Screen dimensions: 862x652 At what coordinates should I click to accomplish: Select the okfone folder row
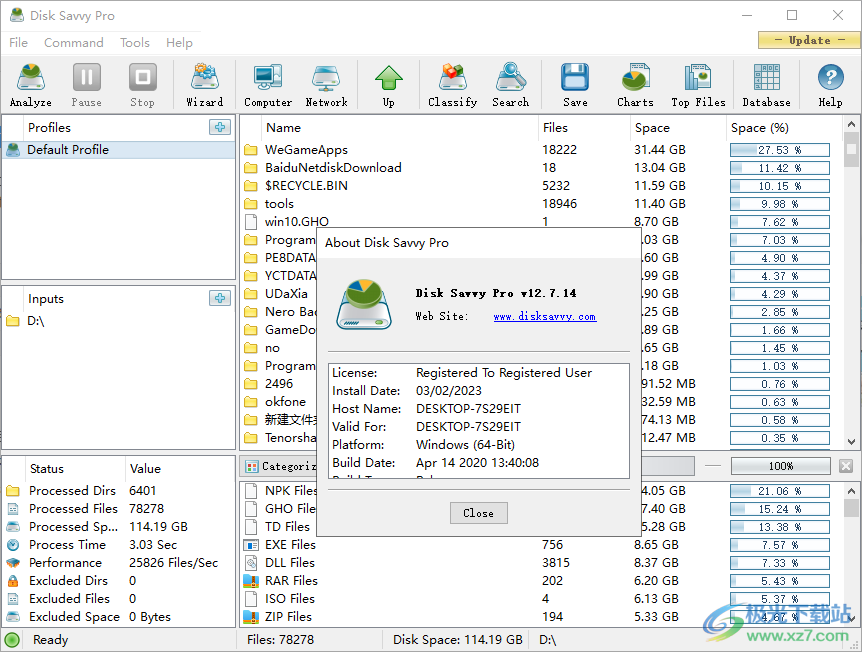[x=541, y=402]
